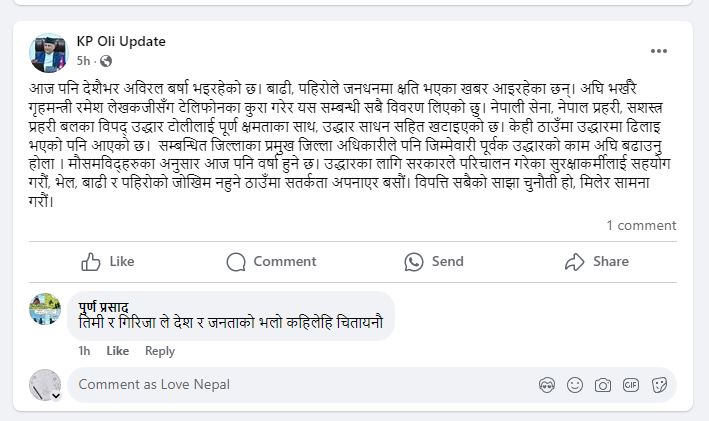Open the post options three-dot menu
This screenshot has width=709, height=421.
pyautogui.click(x=658, y=50)
